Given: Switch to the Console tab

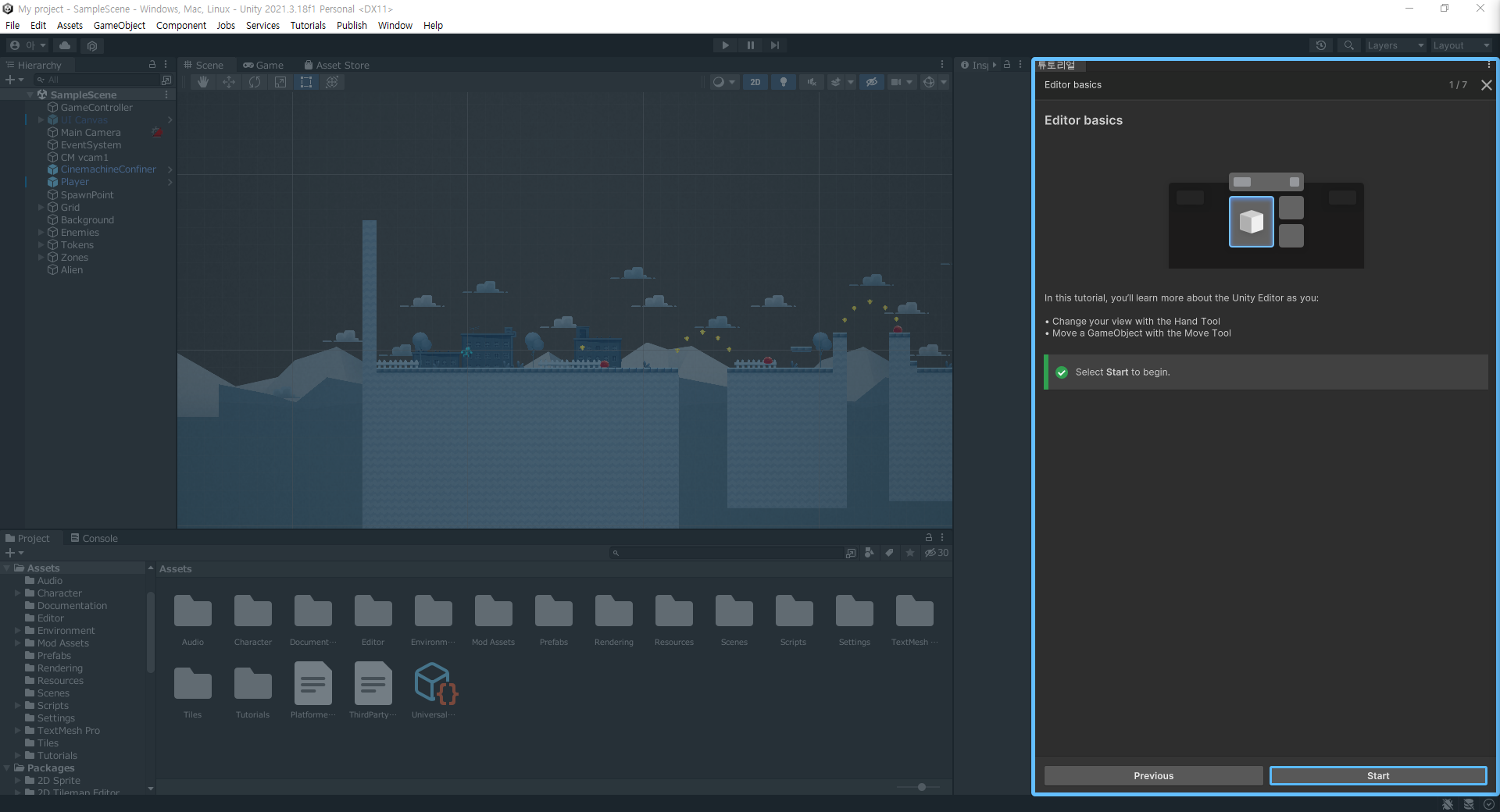Looking at the screenshot, I should (x=94, y=538).
